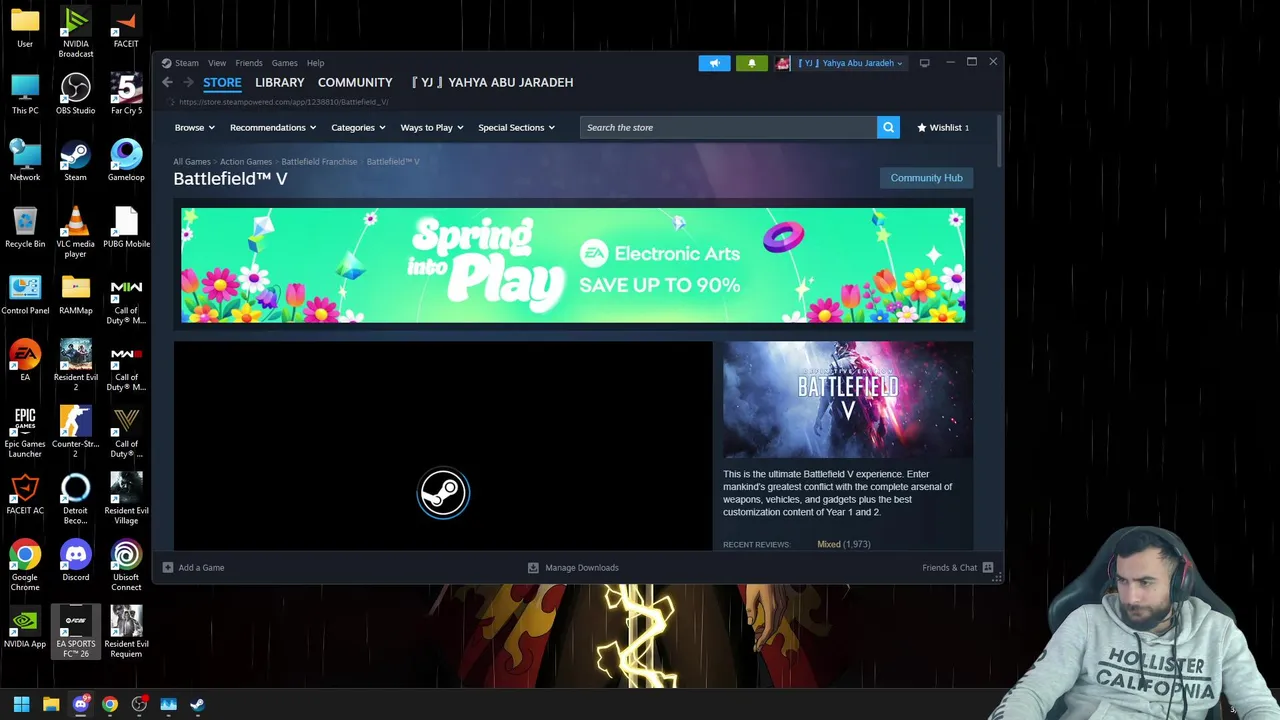Open Resident Evil Requiem desktop icon
This screenshot has height=720, width=1280.
126,632
